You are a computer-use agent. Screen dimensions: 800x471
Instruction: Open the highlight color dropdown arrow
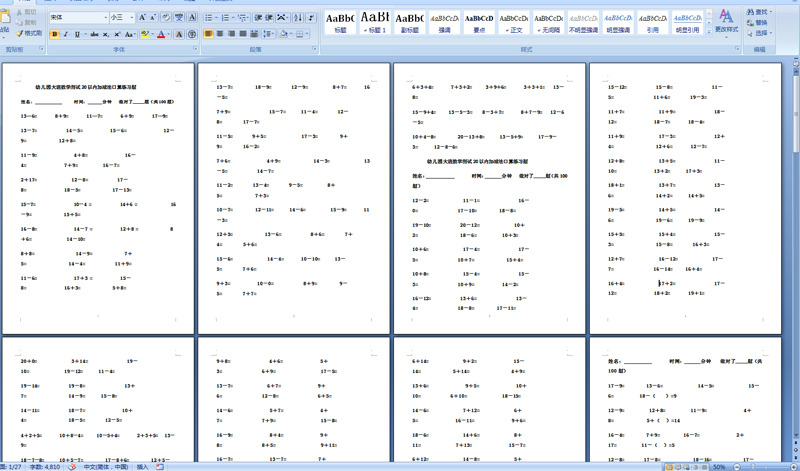pos(153,35)
